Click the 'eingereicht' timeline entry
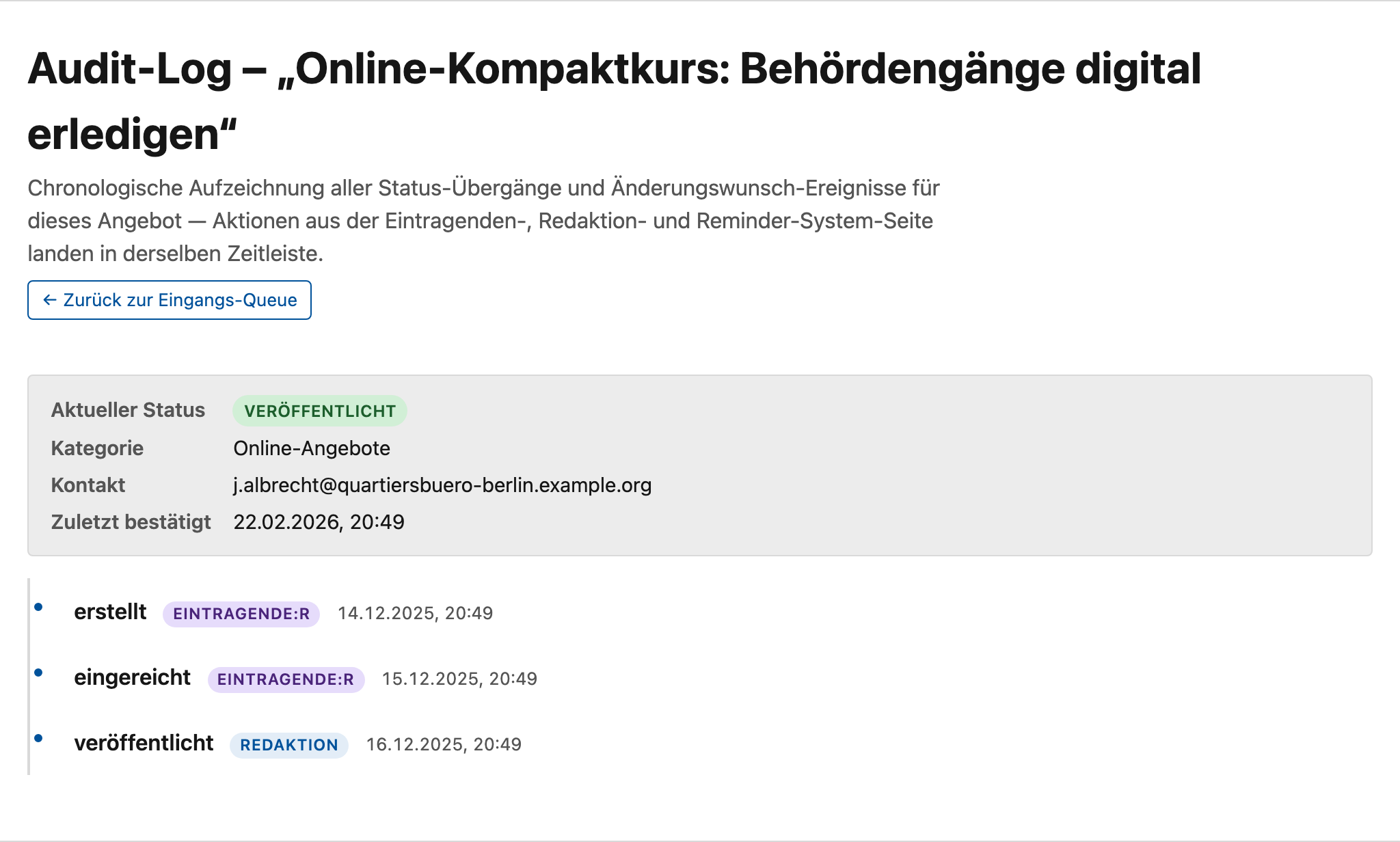 point(132,677)
